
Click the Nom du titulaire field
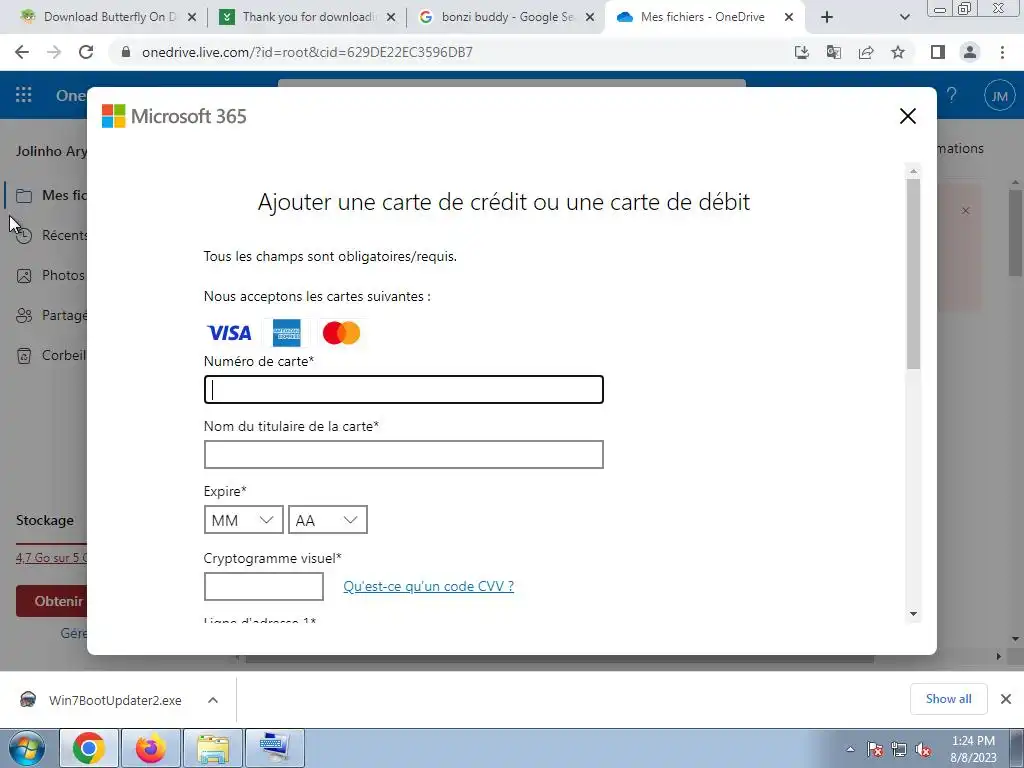click(x=404, y=455)
